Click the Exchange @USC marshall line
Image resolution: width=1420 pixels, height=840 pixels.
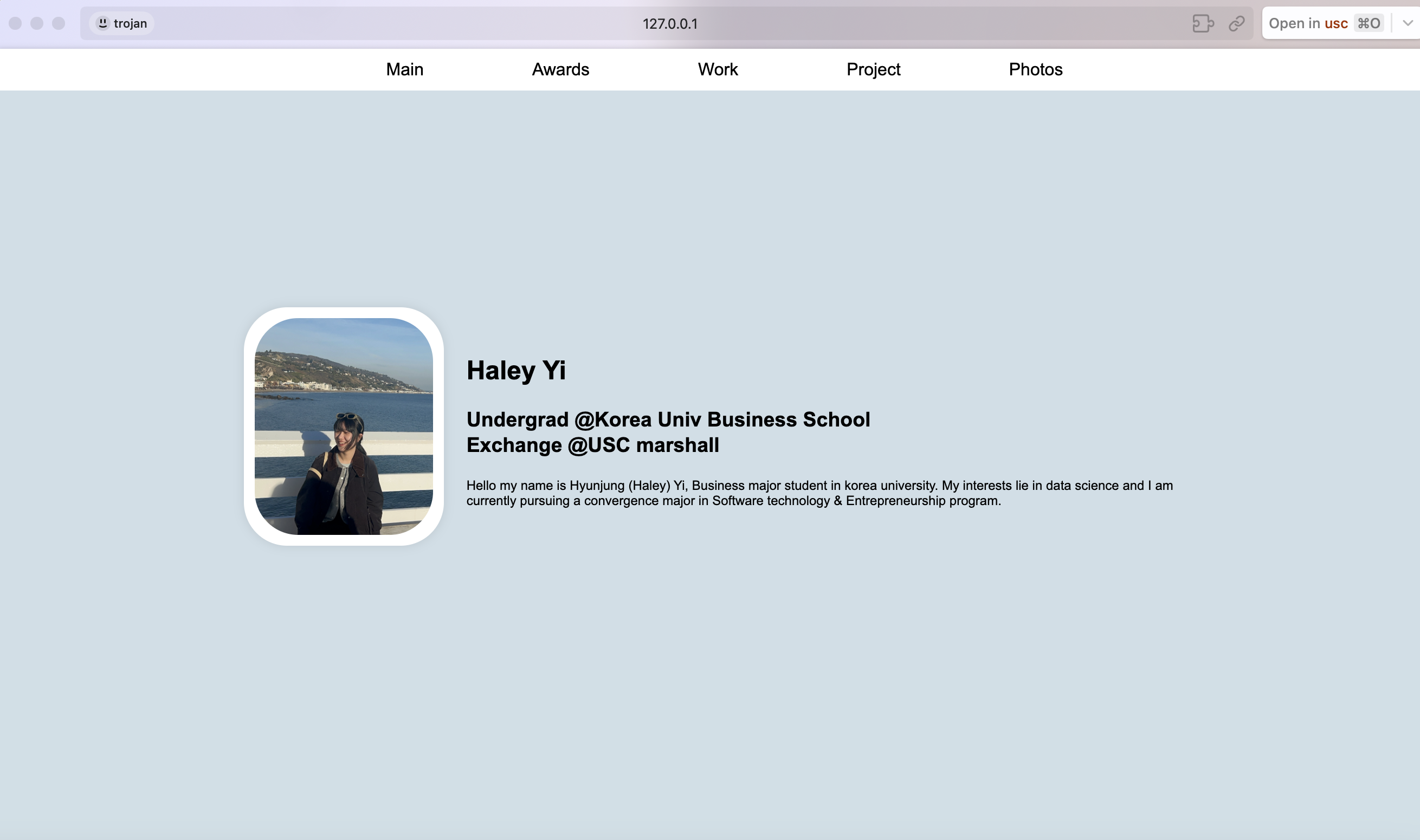(x=592, y=445)
